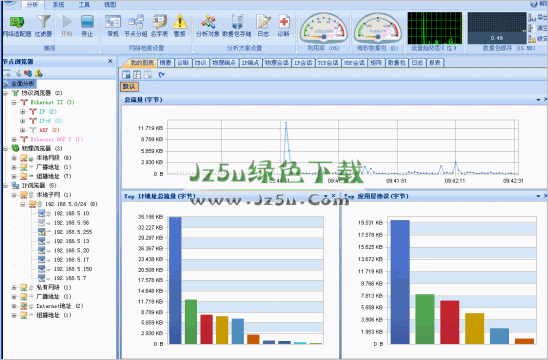
Task: Collapse the 192.168.5.0/24 subnet node
Action: [x=23, y=204]
